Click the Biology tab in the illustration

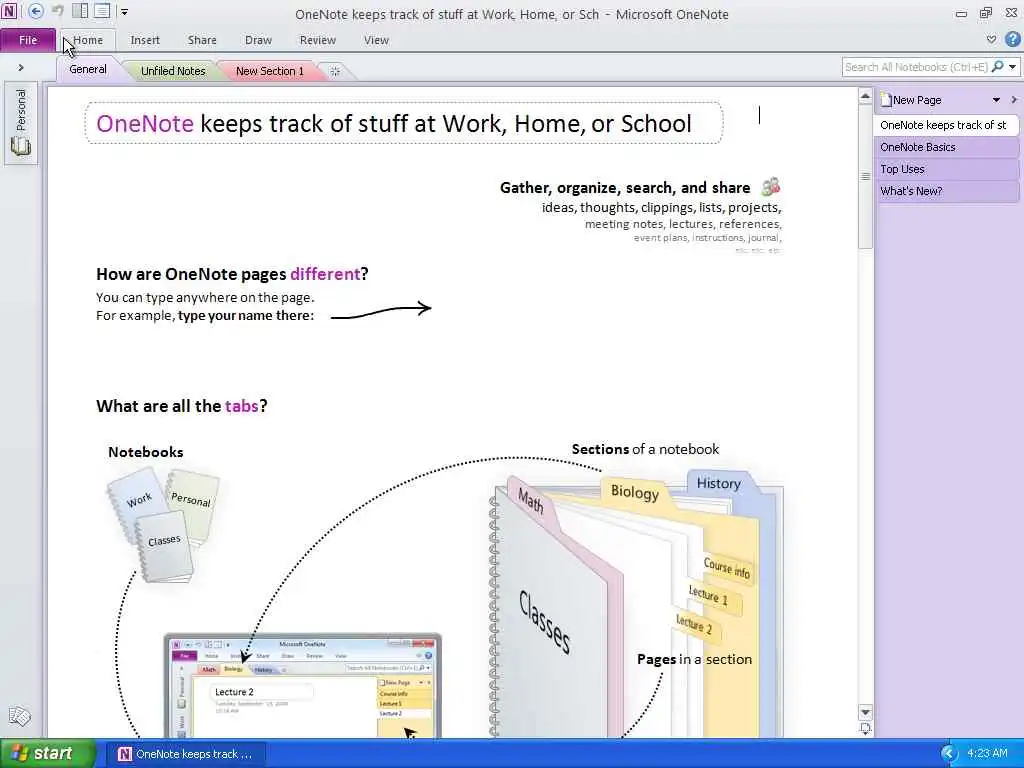coord(634,492)
